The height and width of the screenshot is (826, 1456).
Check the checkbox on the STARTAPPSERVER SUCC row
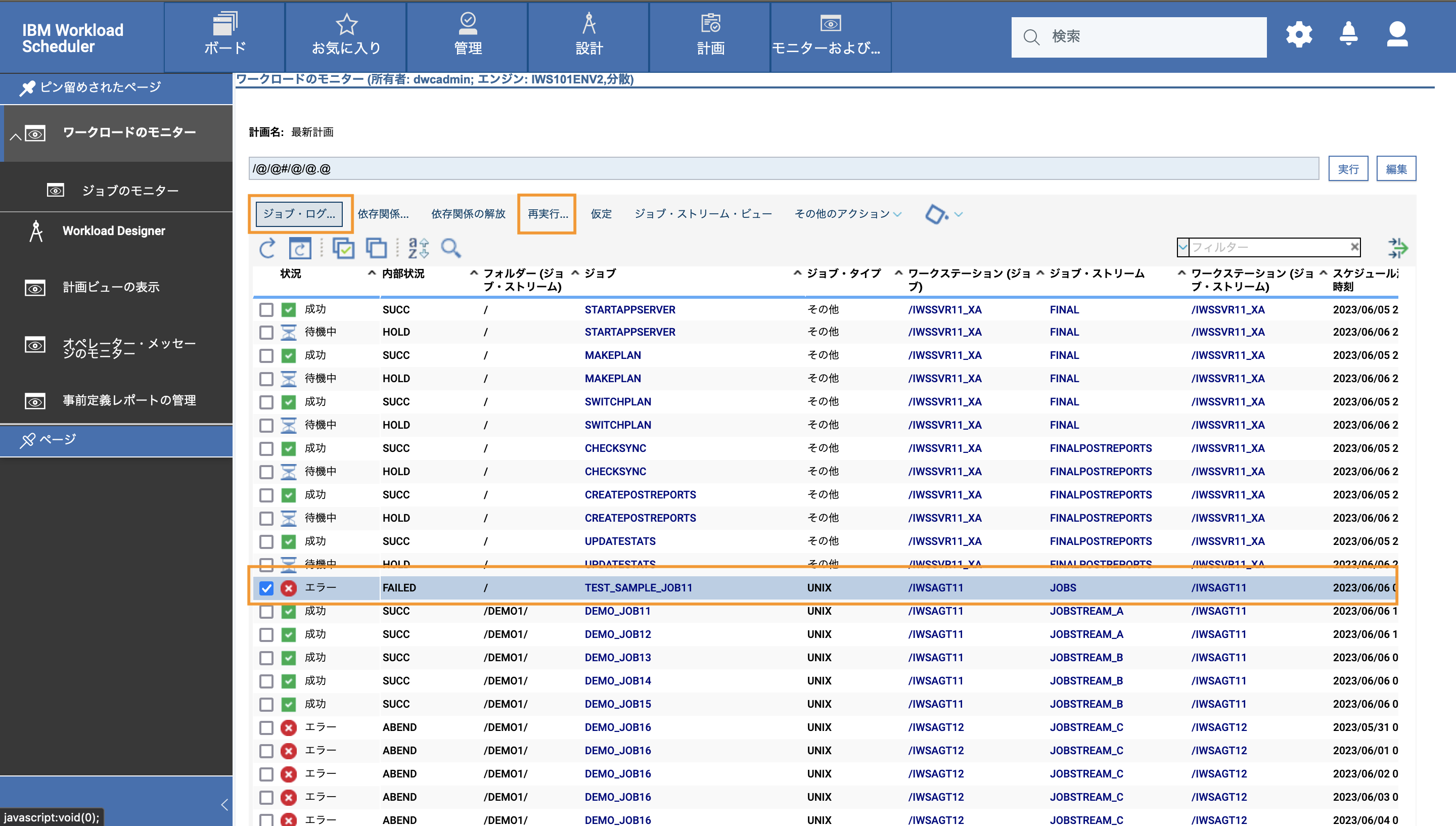point(266,310)
